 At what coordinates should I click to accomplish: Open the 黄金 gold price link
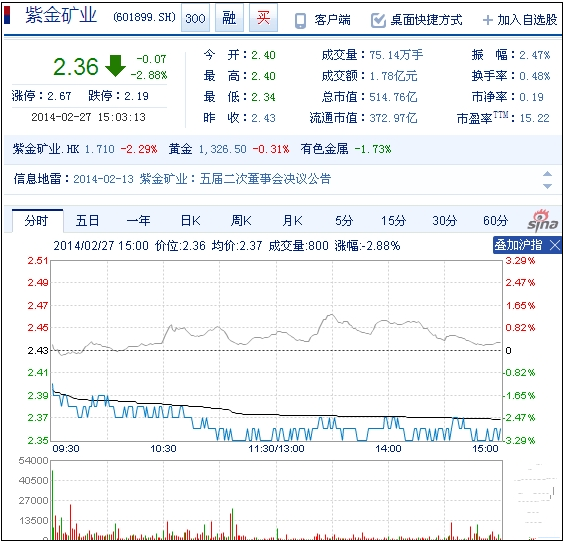point(181,149)
